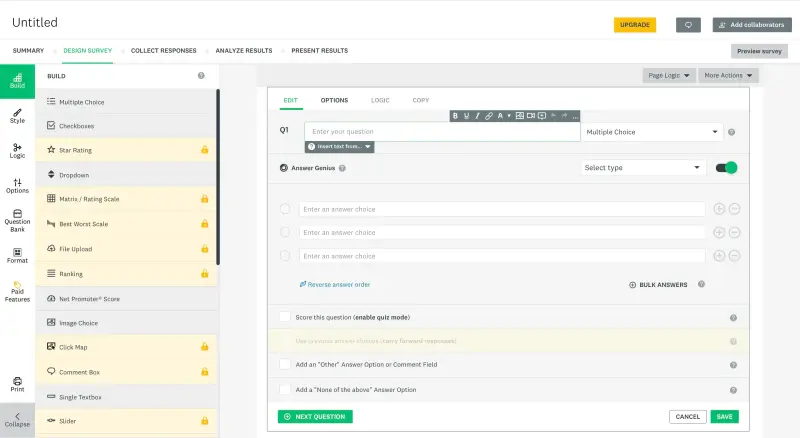800x438 pixels.
Task: Click the Cancel button
Action: [688, 417]
